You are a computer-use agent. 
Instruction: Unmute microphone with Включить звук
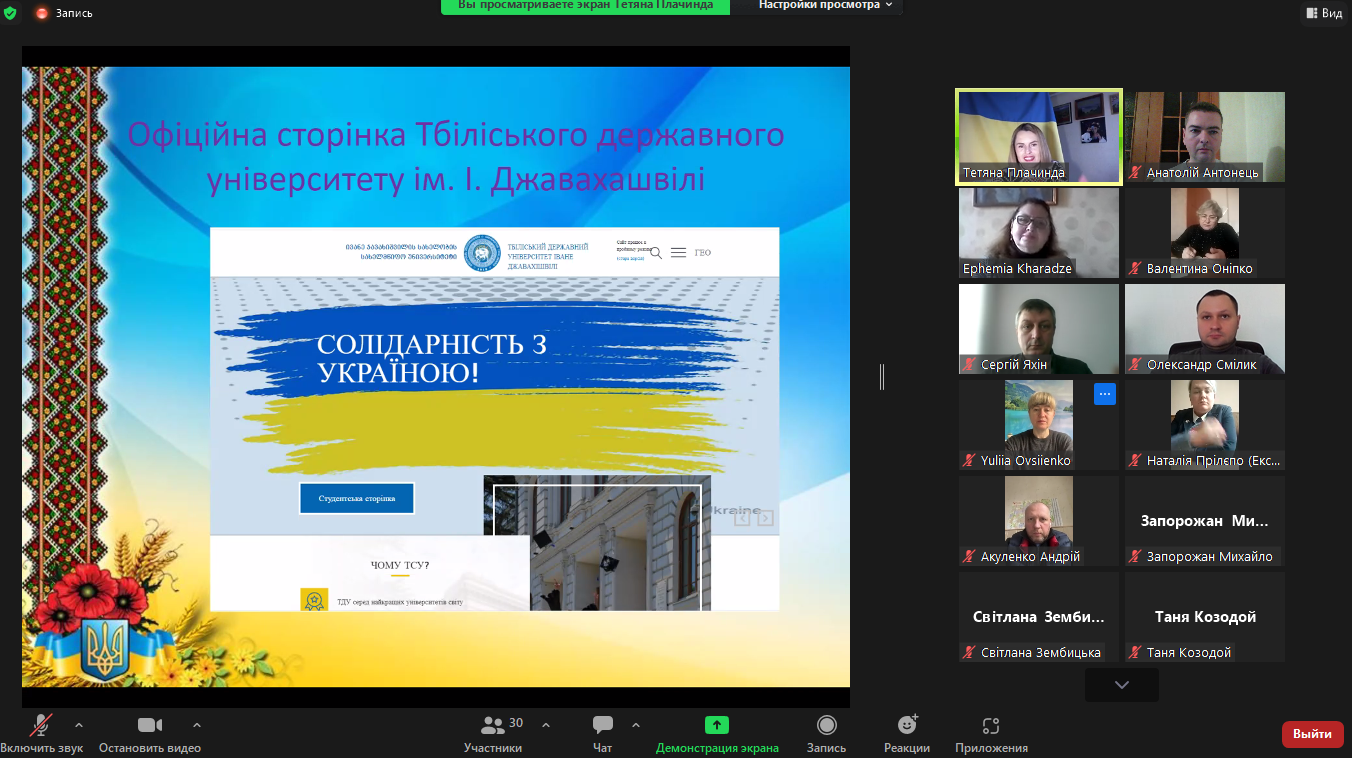(x=42, y=735)
